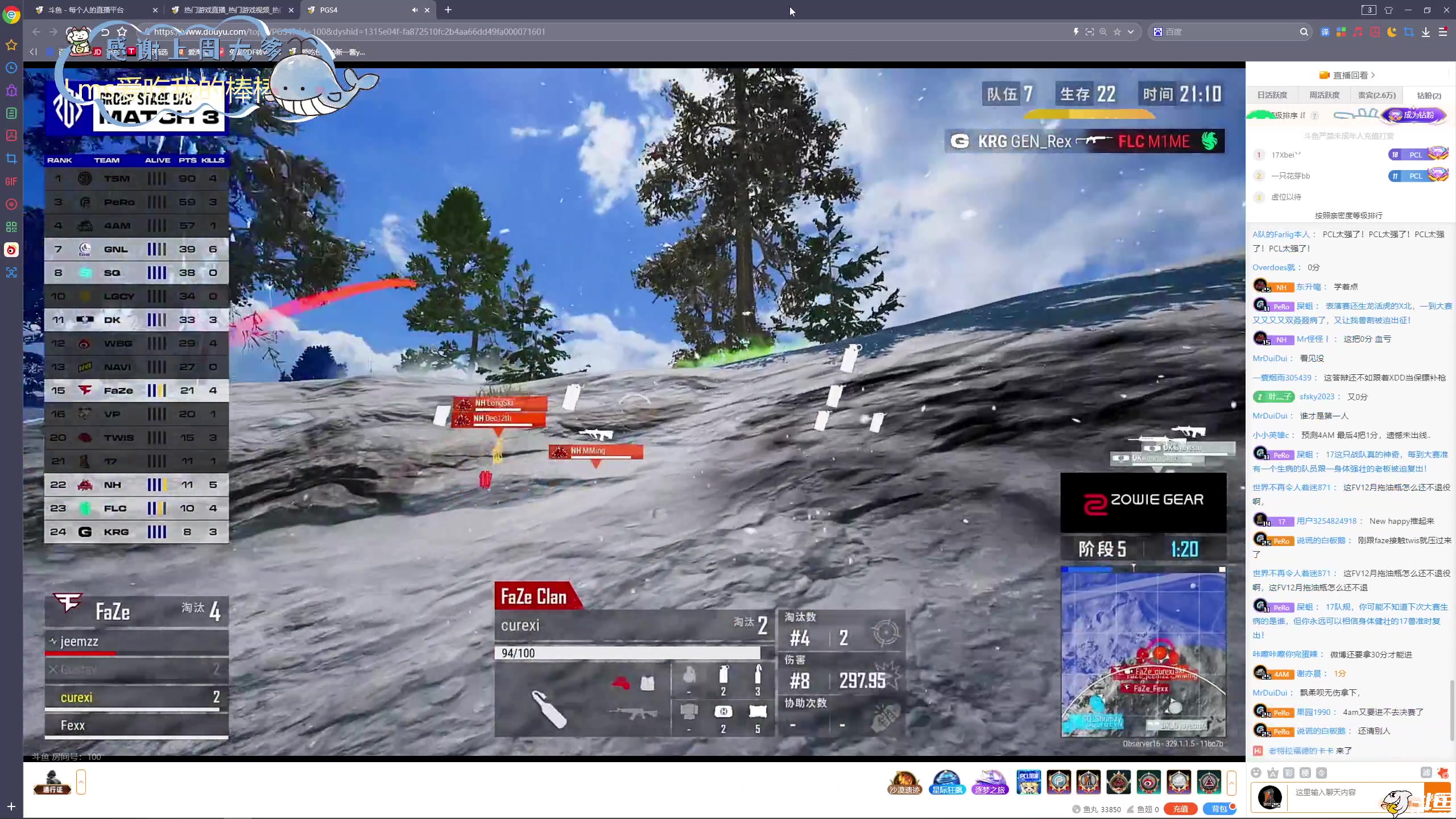Viewport: 1456px width, 819px height.
Task: Open the Weibo icon in left sidebar
Action: pyautogui.click(x=11, y=250)
